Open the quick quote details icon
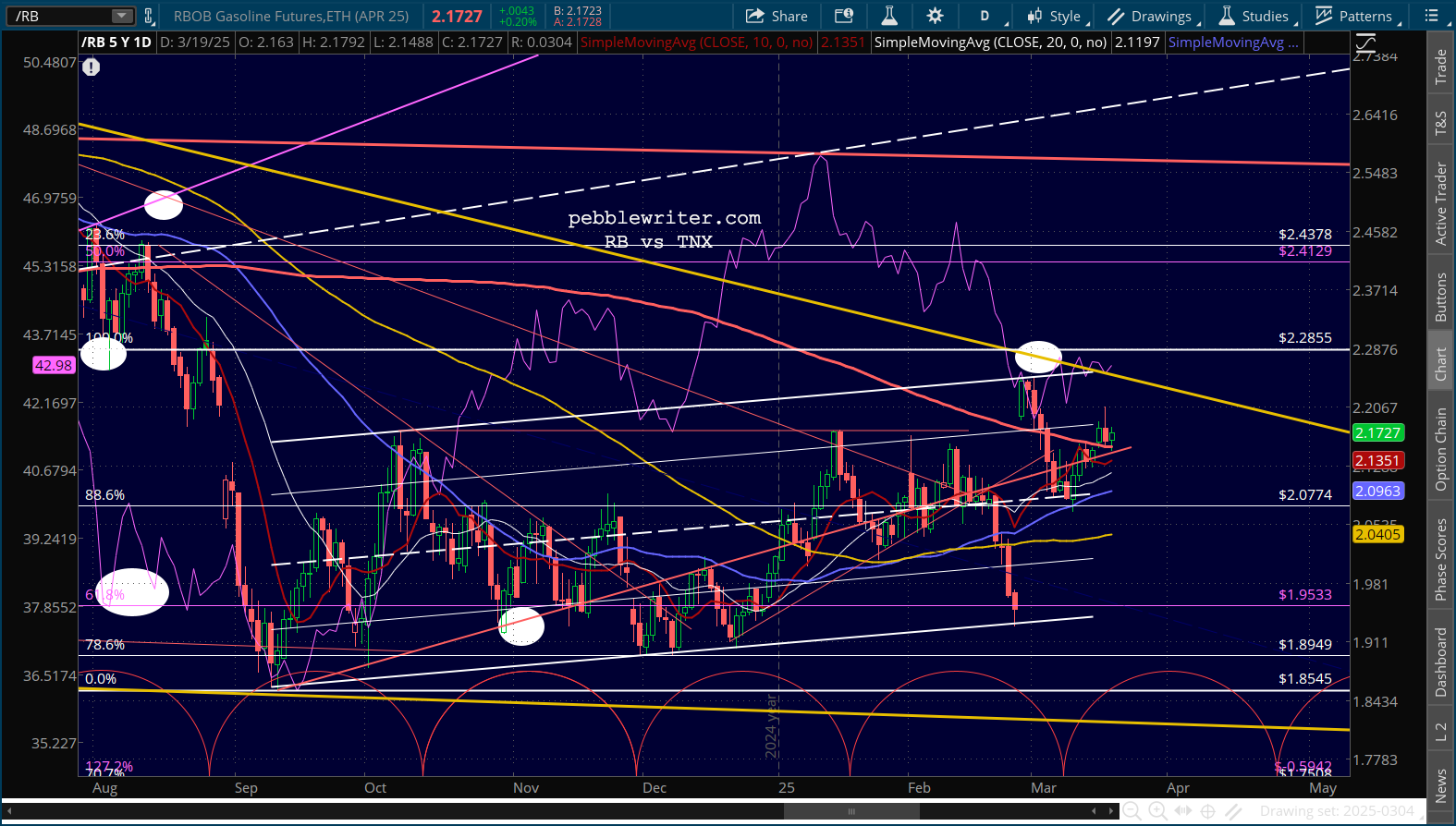This screenshot has width=1456, height=826. click(844, 16)
